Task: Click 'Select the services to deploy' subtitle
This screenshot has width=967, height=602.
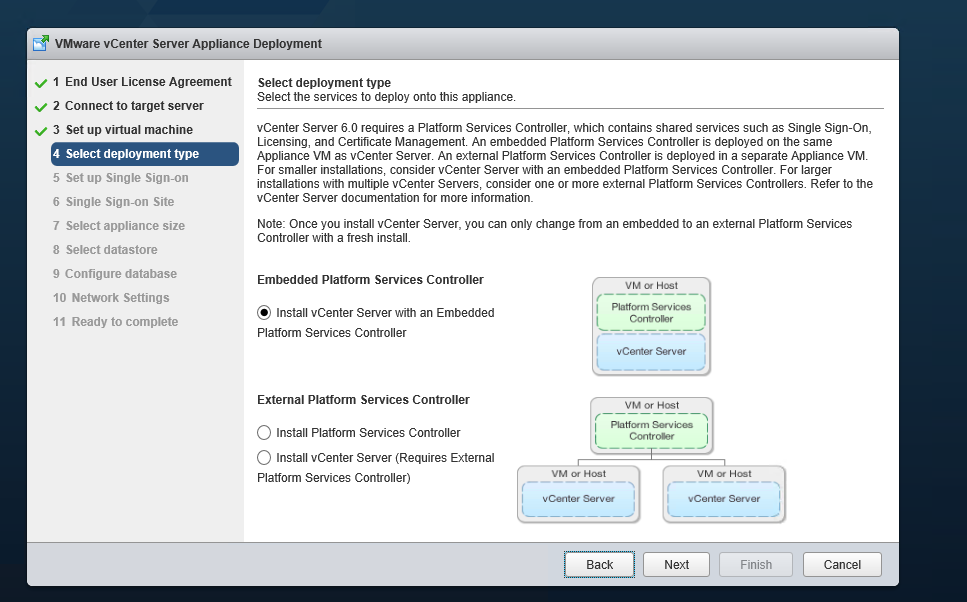Action: pyautogui.click(x=386, y=97)
